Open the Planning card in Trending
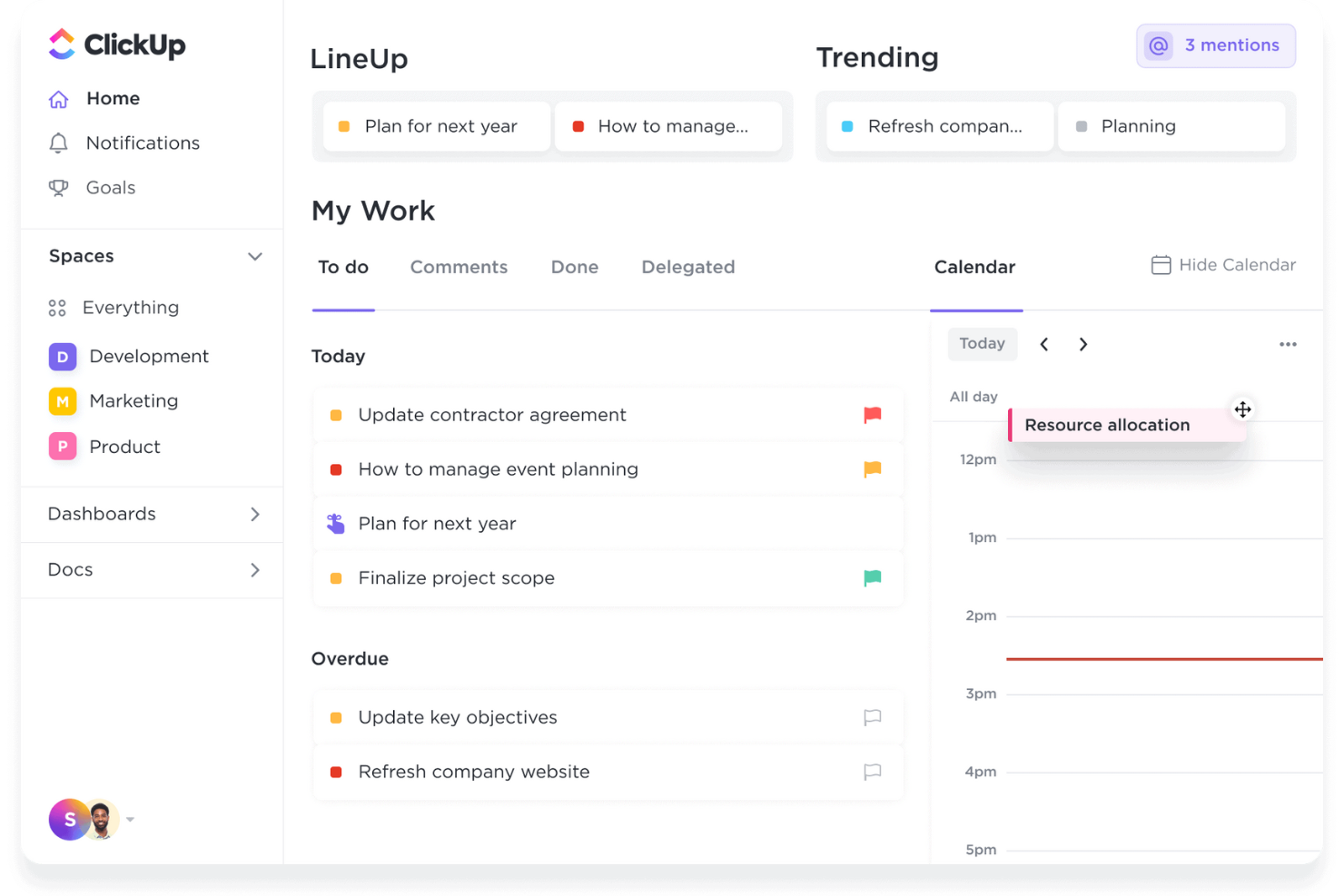The image size is (1344, 896). [x=1171, y=126]
